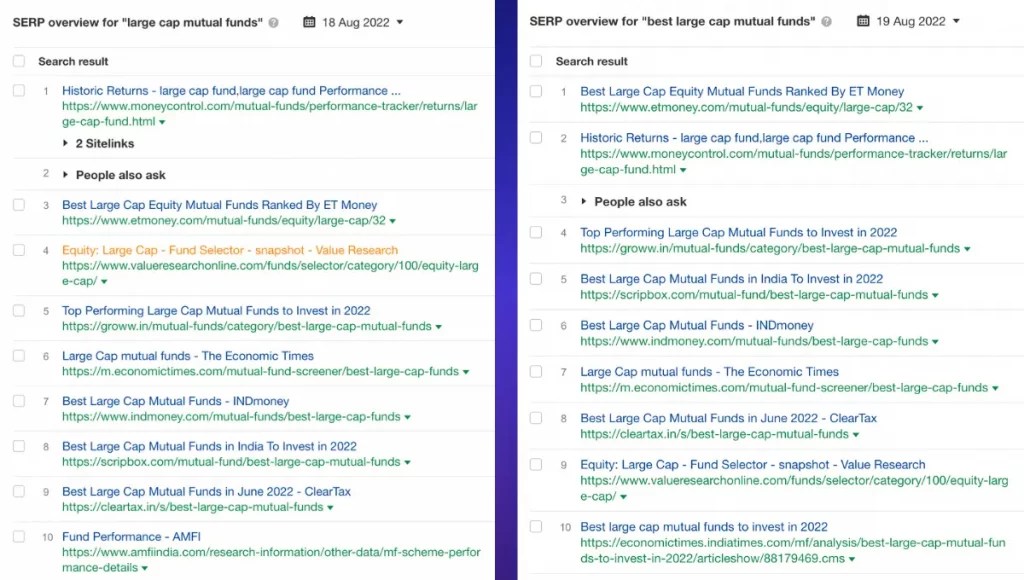This screenshot has width=1024, height=580.
Task: Open URL dropdown for right cleartax result
Action: click(x=856, y=435)
